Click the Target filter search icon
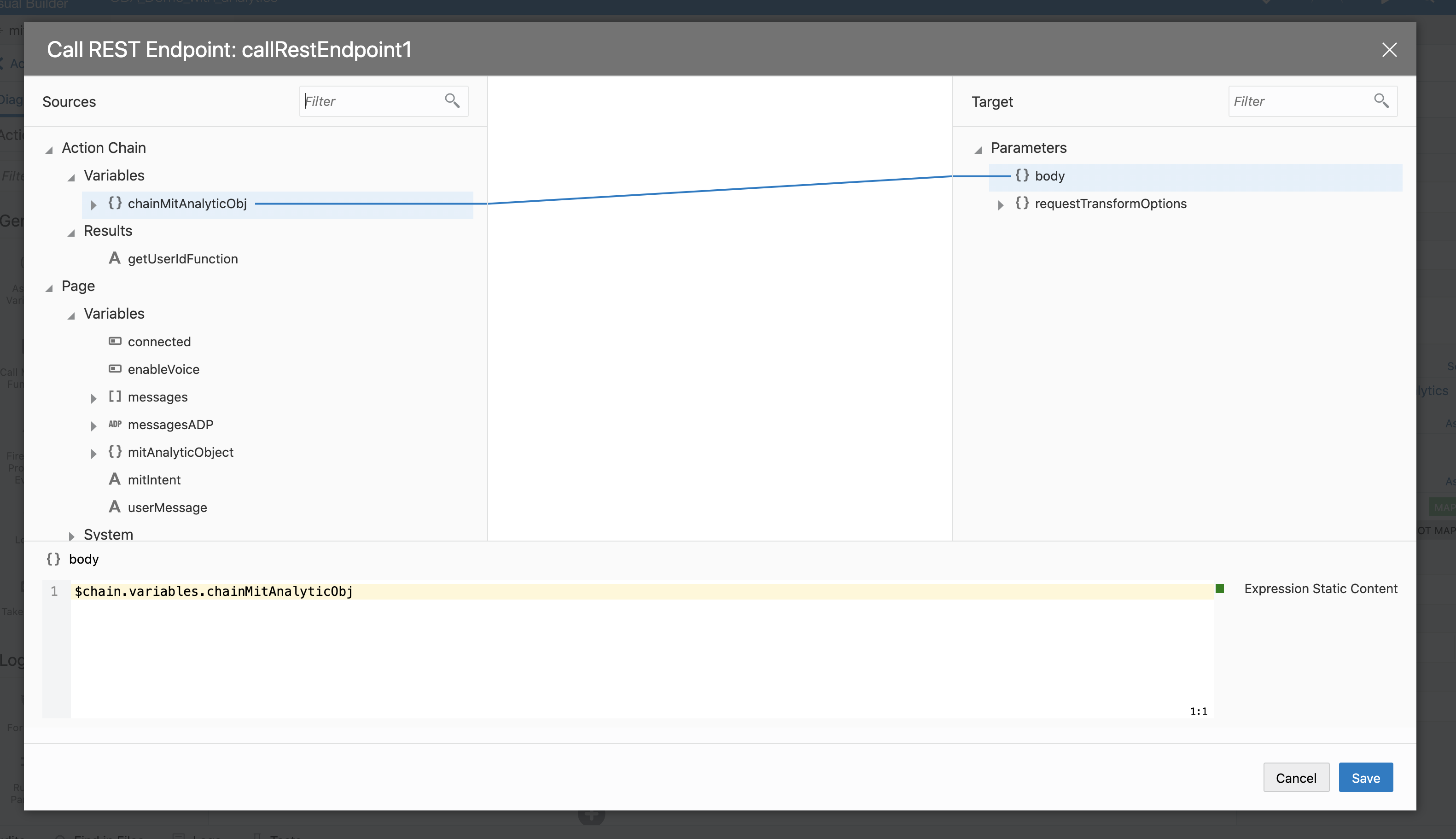The image size is (1456, 839). pos(1380,101)
